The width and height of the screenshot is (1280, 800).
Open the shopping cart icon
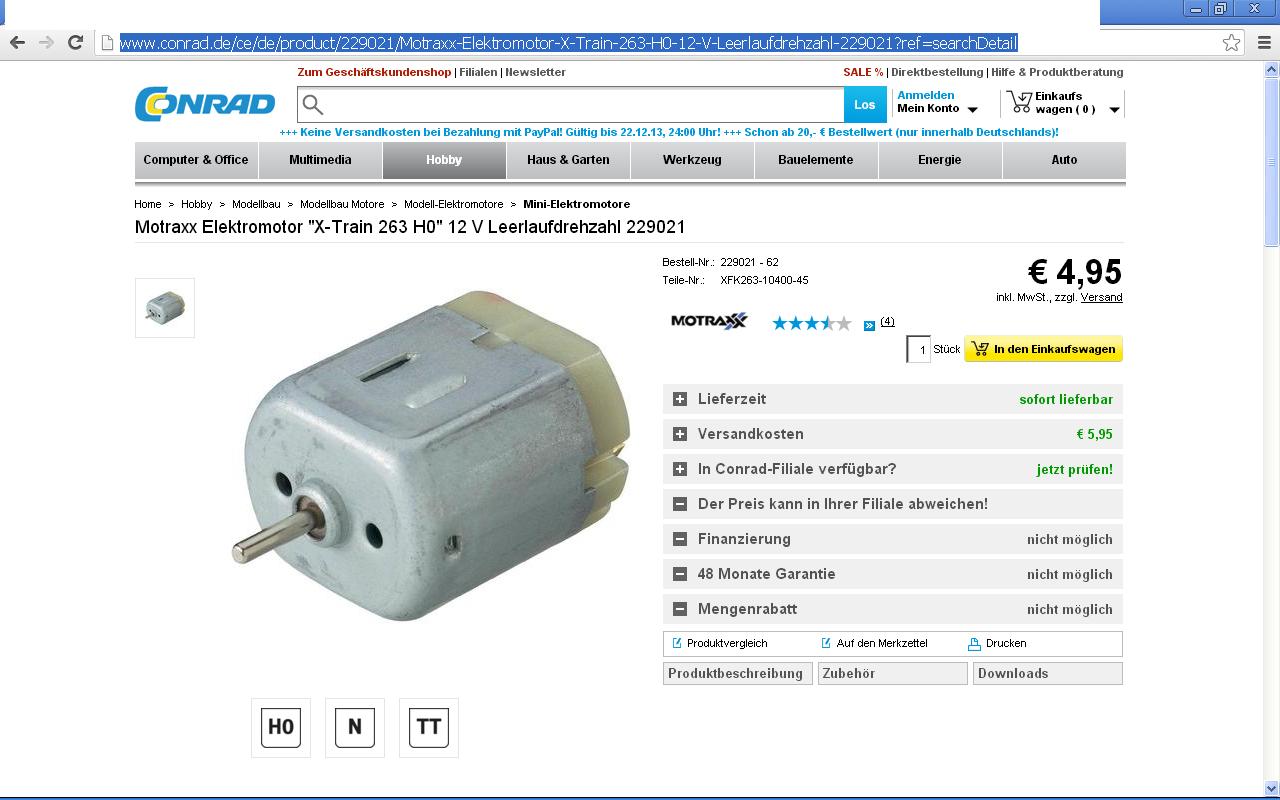(x=1020, y=102)
